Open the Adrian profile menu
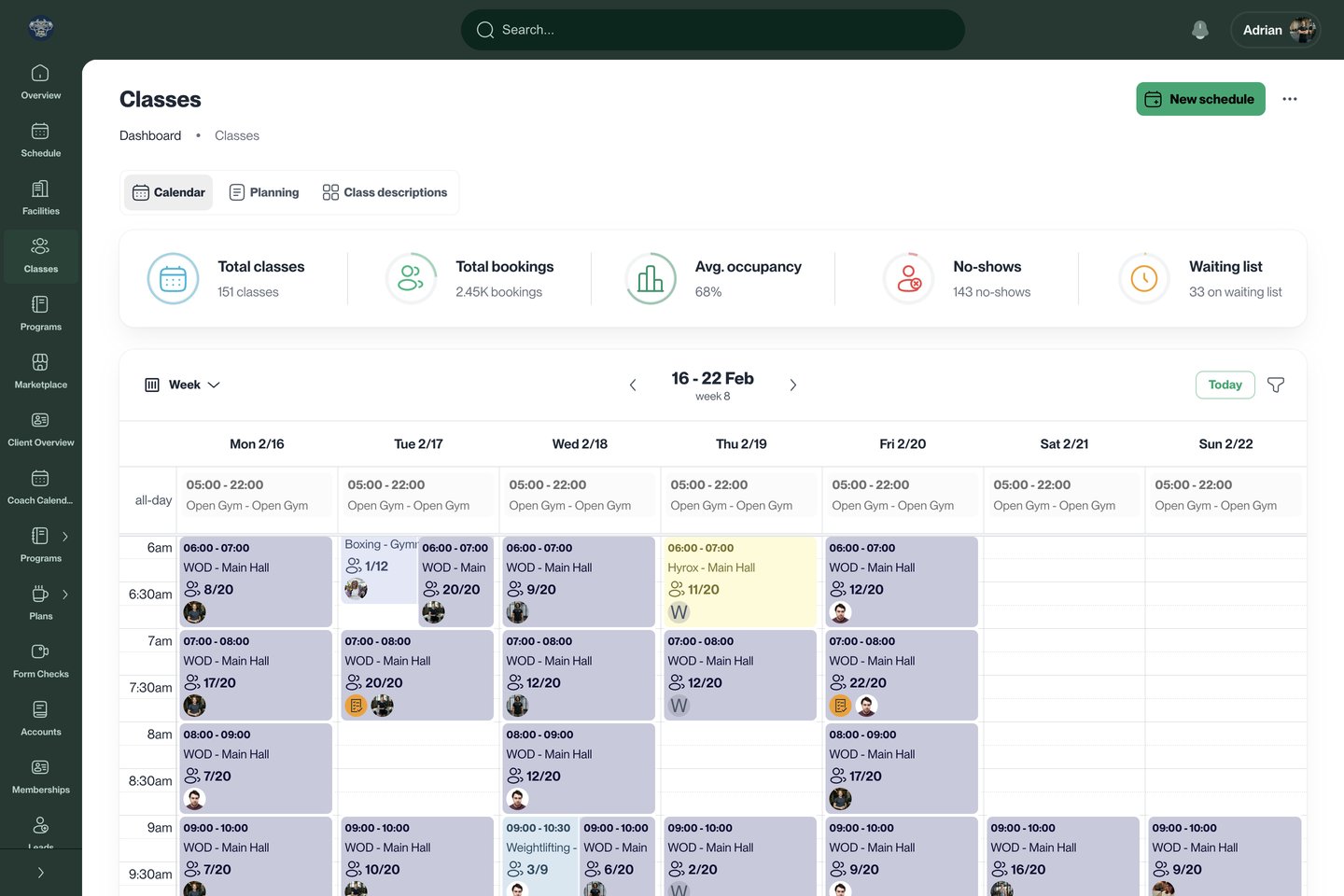1344x896 pixels. click(x=1276, y=30)
